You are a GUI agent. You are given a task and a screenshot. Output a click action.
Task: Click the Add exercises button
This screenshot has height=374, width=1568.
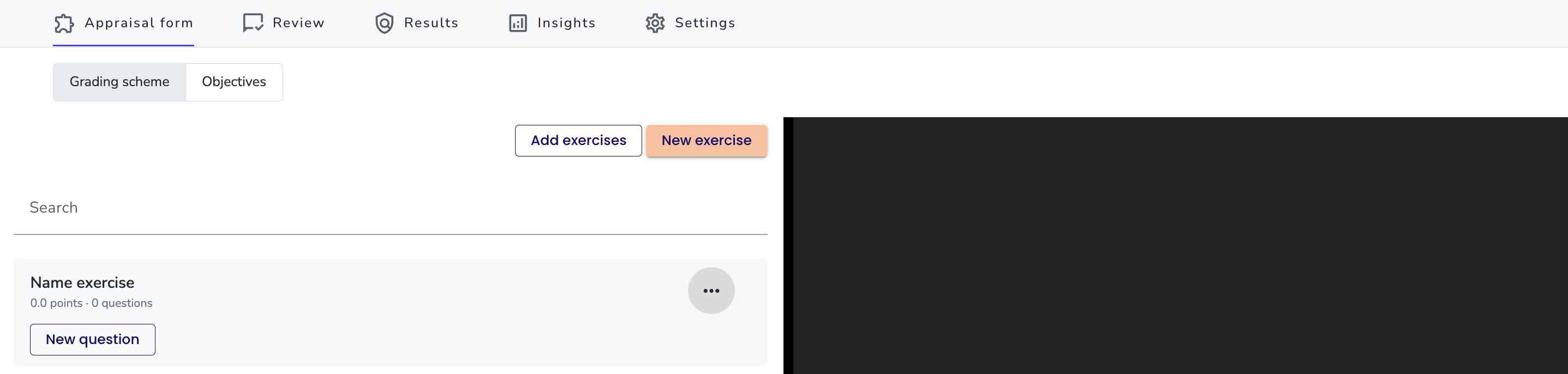point(578,141)
